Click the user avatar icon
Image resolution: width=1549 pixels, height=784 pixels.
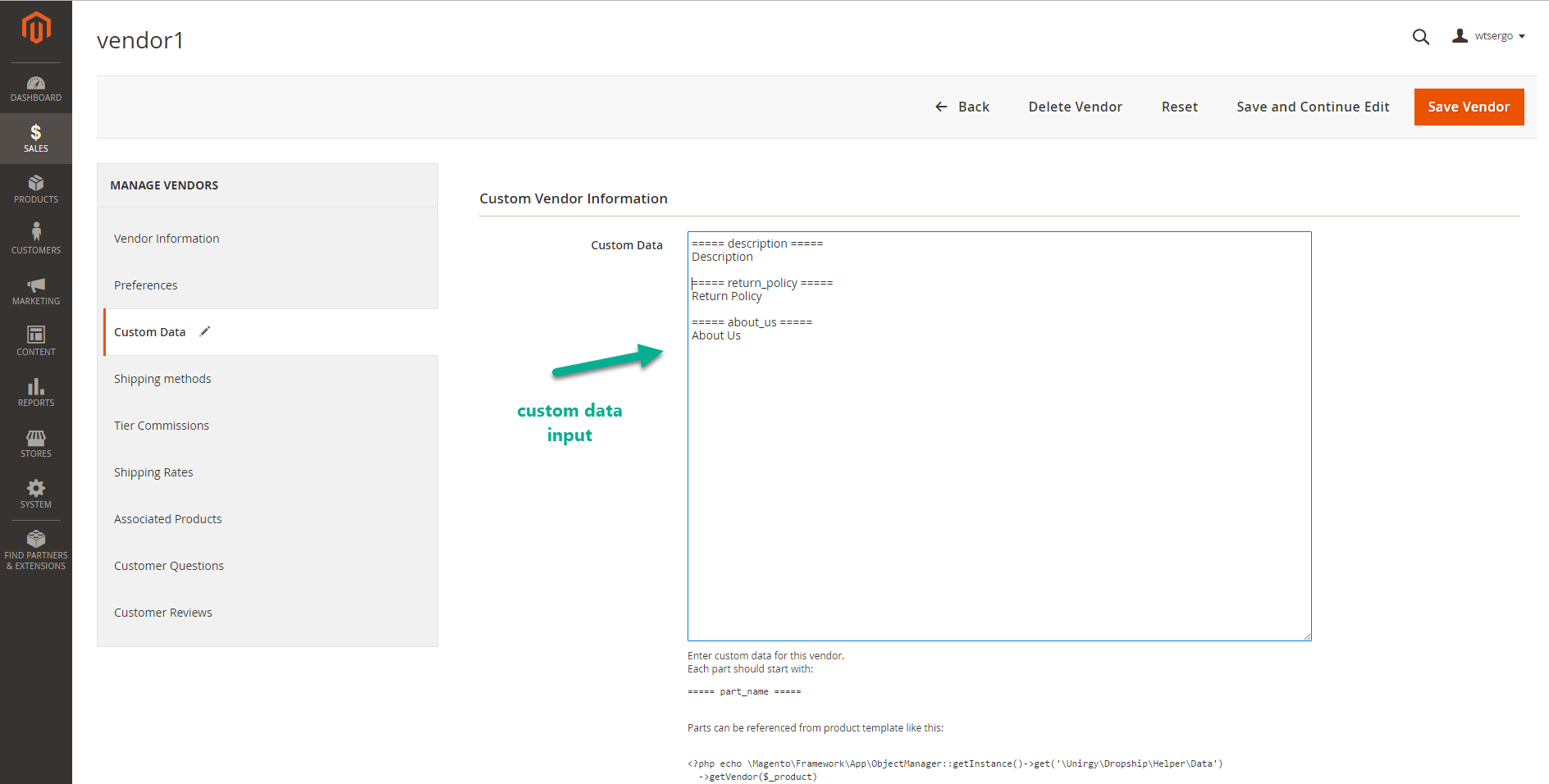click(x=1460, y=35)
